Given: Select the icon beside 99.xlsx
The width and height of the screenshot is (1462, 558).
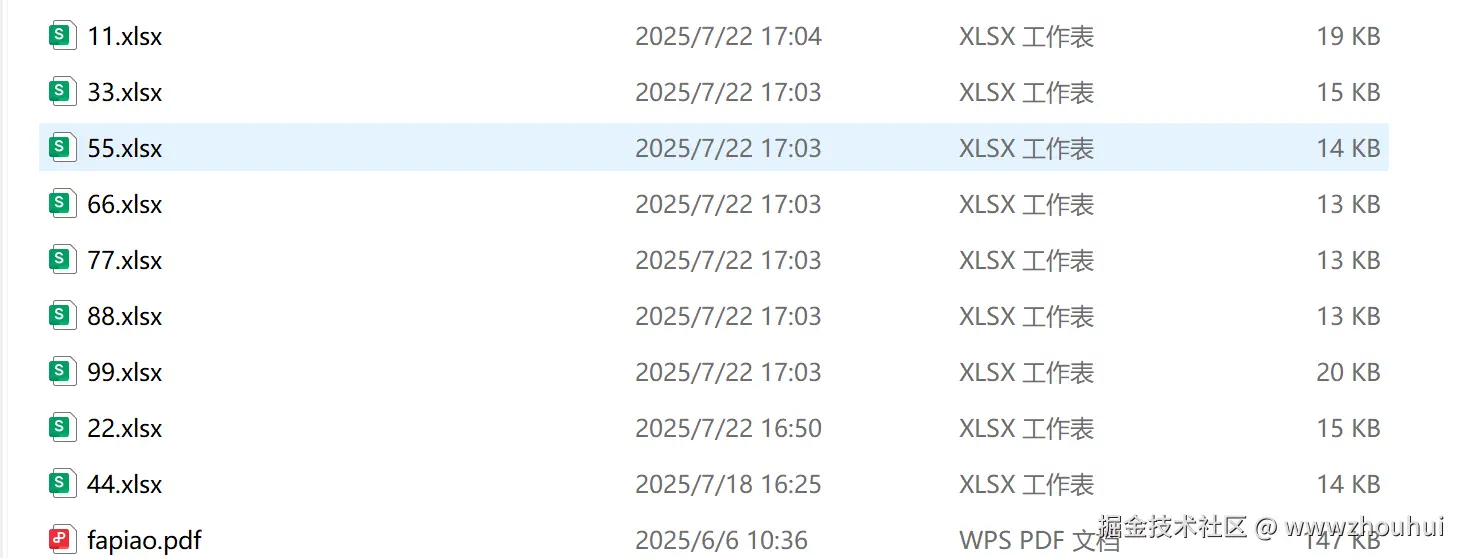Looking at the screenshot, I should pyautogui.click(x=62, y=372).
